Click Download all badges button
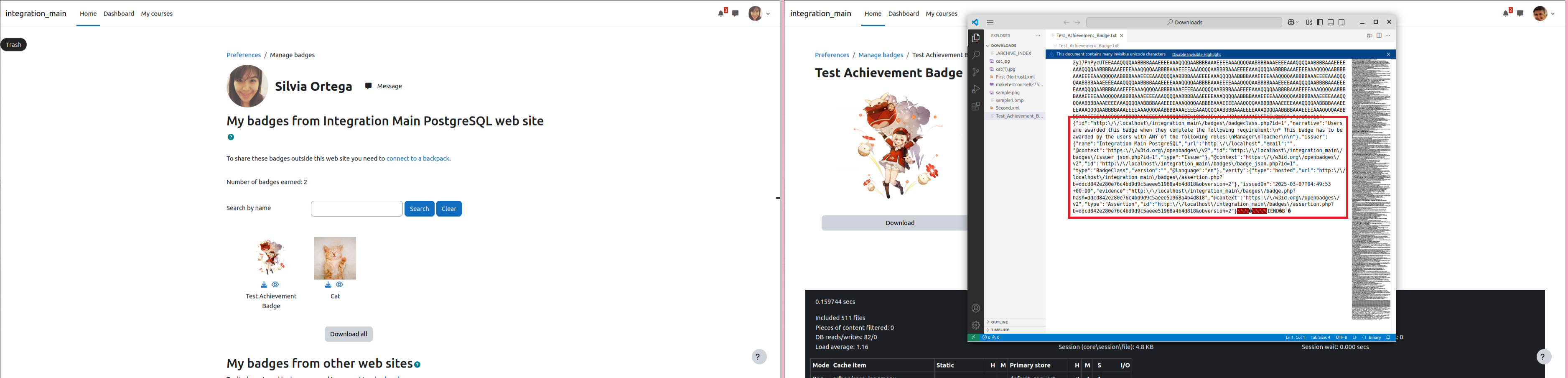1568x378 pixels. (x=349, y=334)
